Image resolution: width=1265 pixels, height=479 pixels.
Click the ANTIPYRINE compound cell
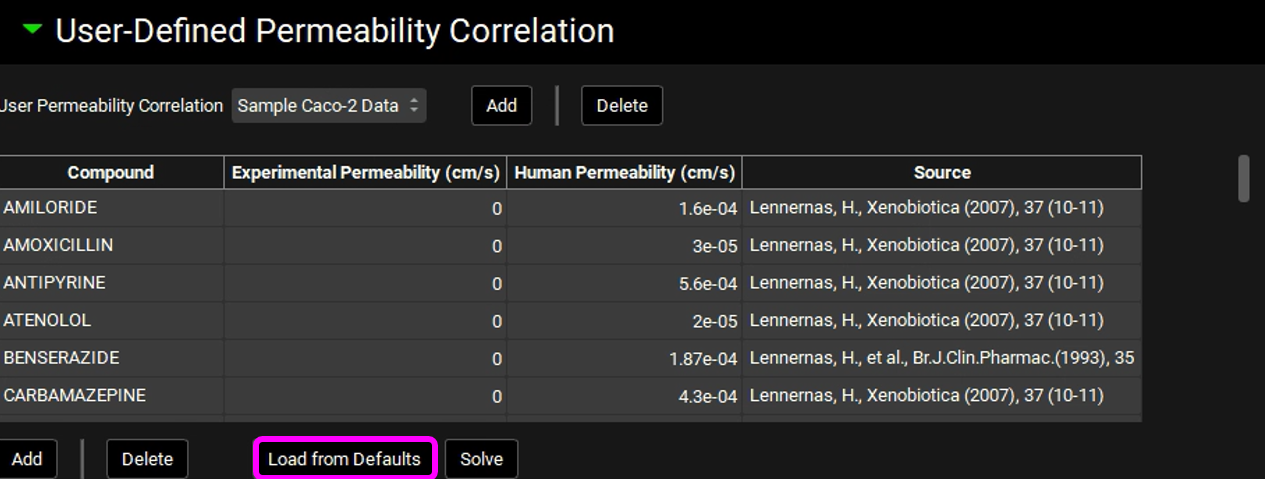pos(110,283)
